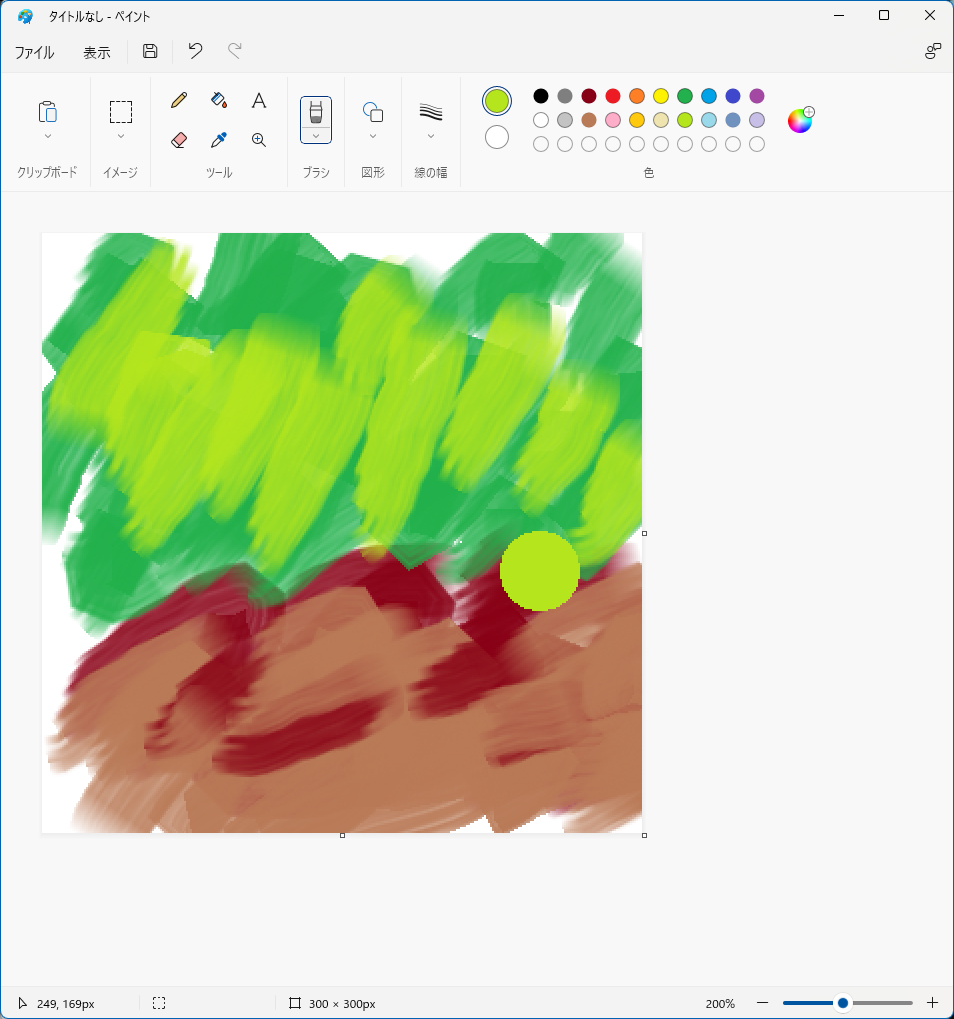954x1019 pixels.
Task: Open the Edit colors wheel
Action: pyautogui.click(x=801, y=120)
